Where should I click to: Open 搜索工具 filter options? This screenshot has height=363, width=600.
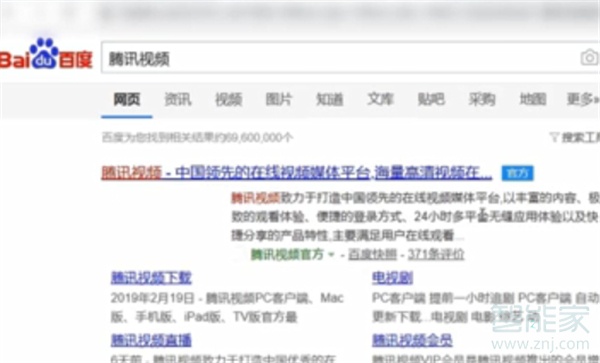click(x=575, y=137)
